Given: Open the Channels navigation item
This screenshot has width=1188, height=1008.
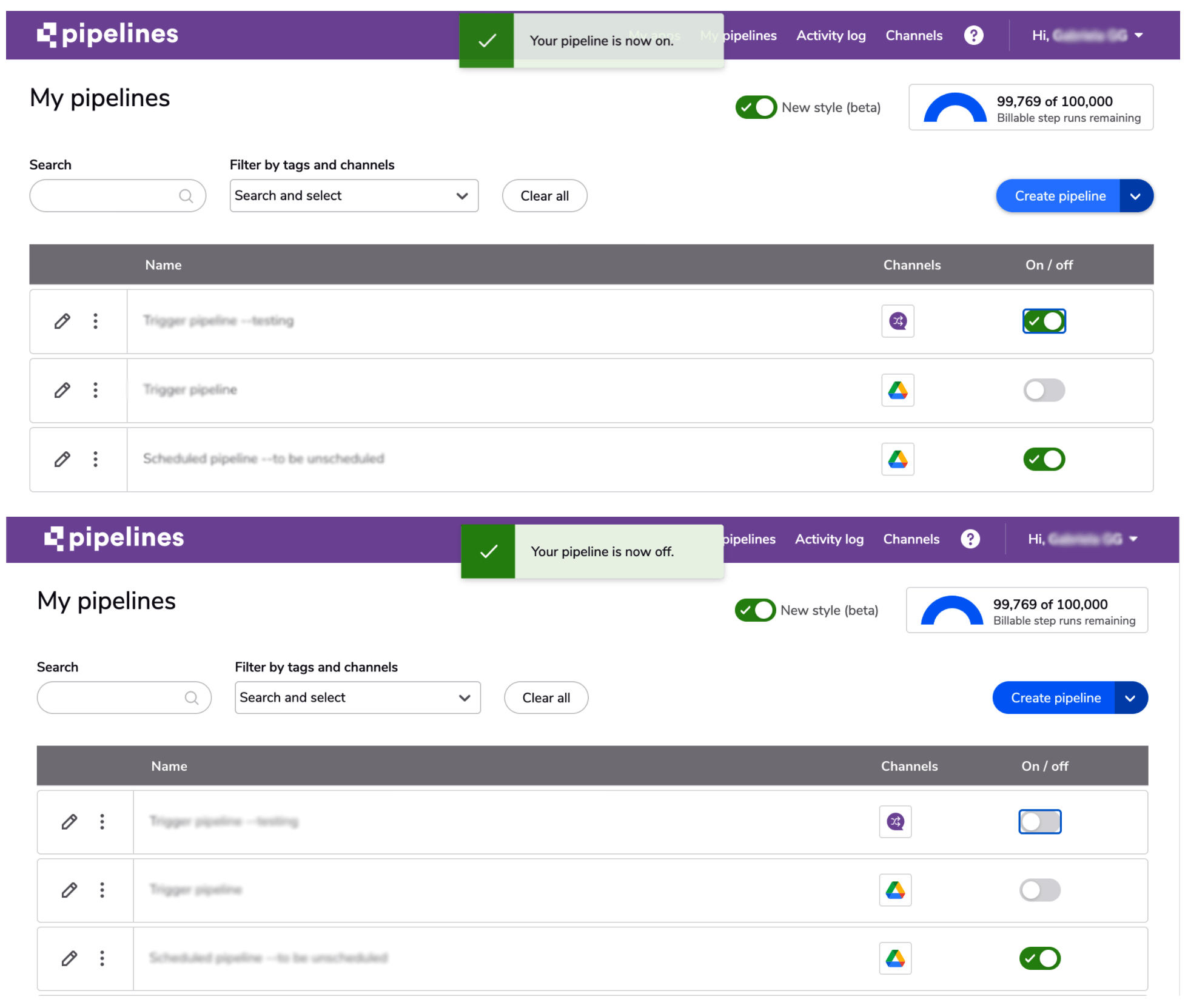Looking at the screenshot, I should tap(914, 35).
